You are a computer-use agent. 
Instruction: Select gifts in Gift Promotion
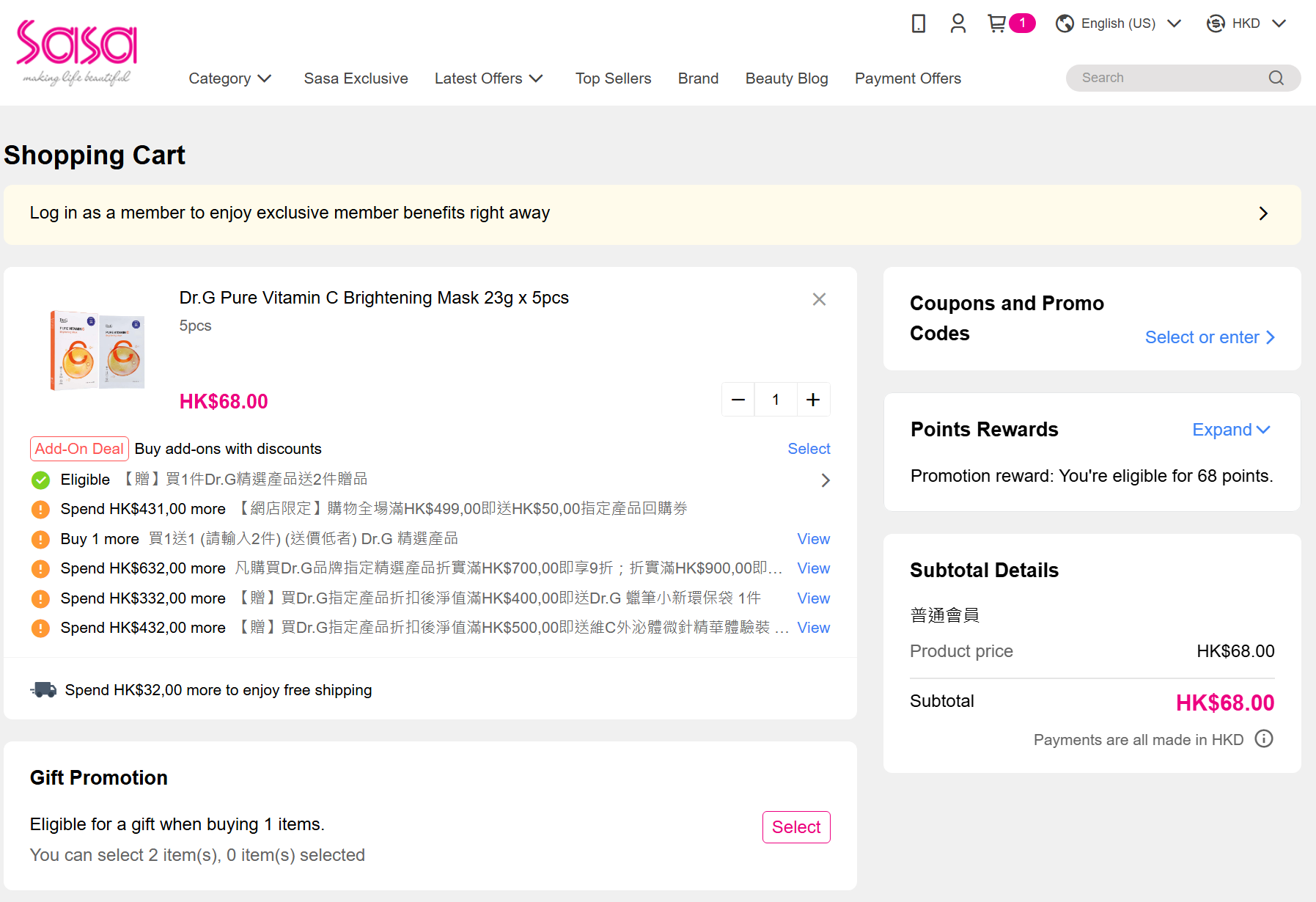tap(796, 827)
